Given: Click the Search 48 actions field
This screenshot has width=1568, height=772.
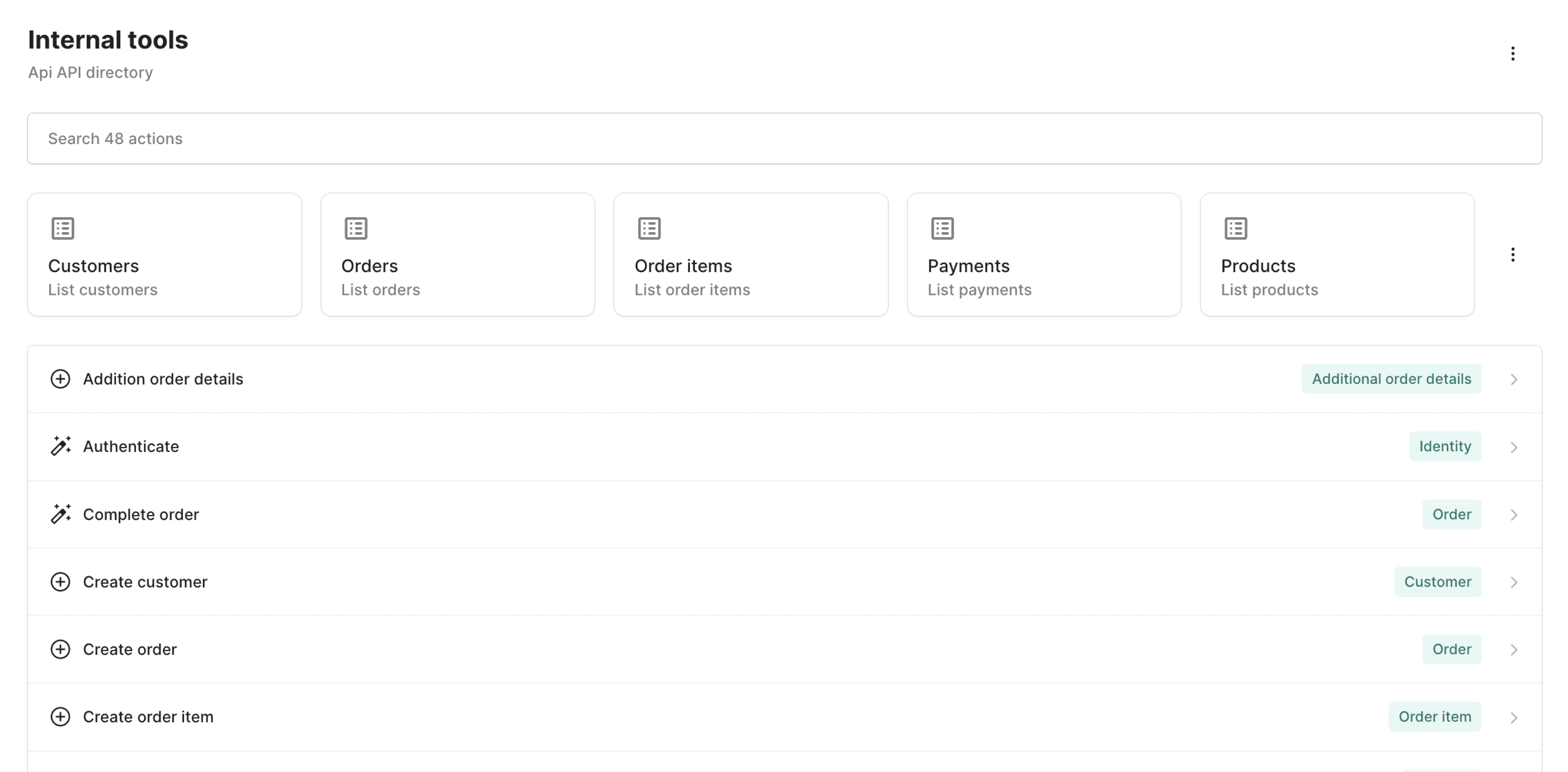Looking at the screenshot, I should 784,138.
